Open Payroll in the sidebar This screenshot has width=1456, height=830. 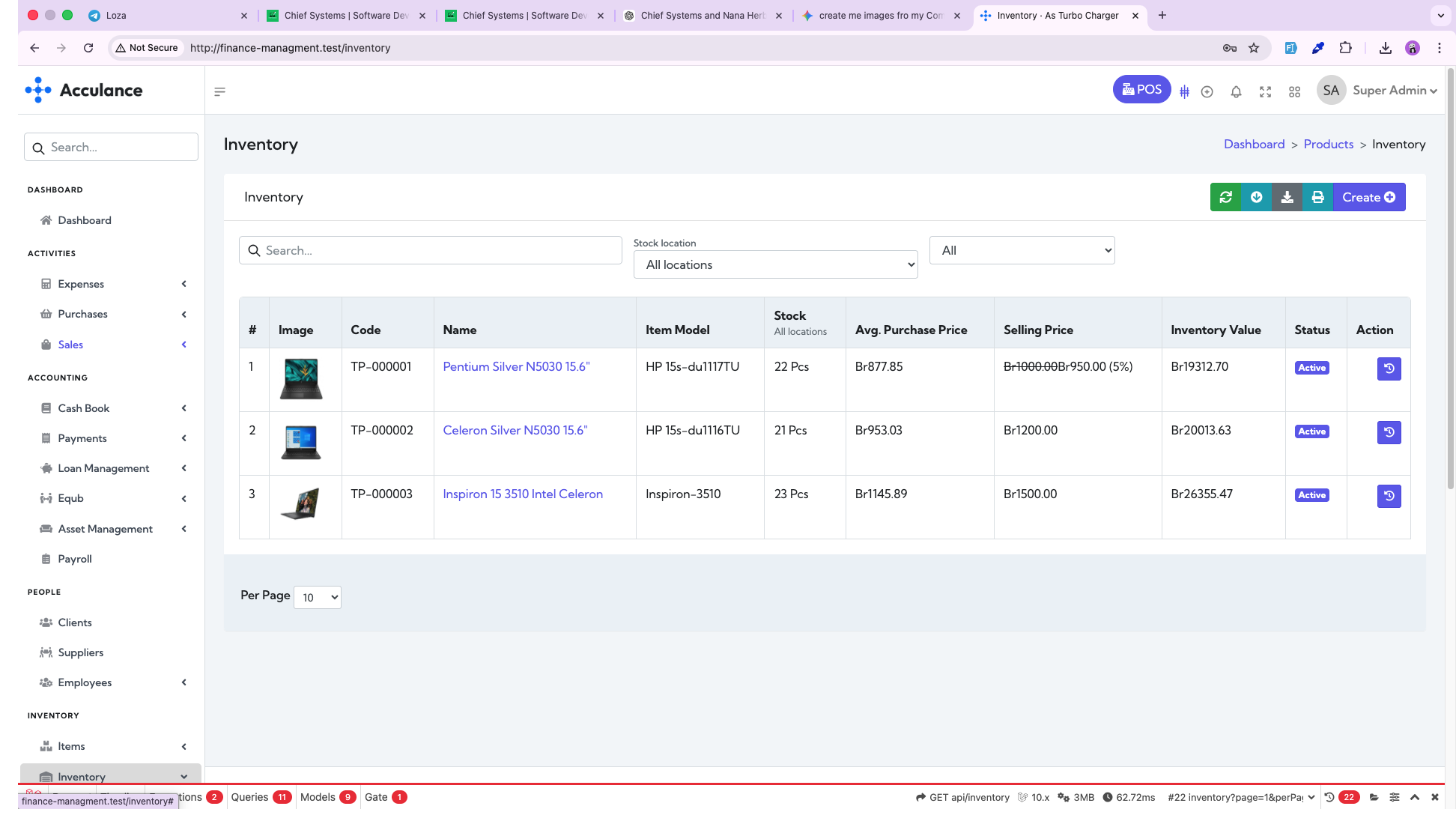tap(75, 559)
